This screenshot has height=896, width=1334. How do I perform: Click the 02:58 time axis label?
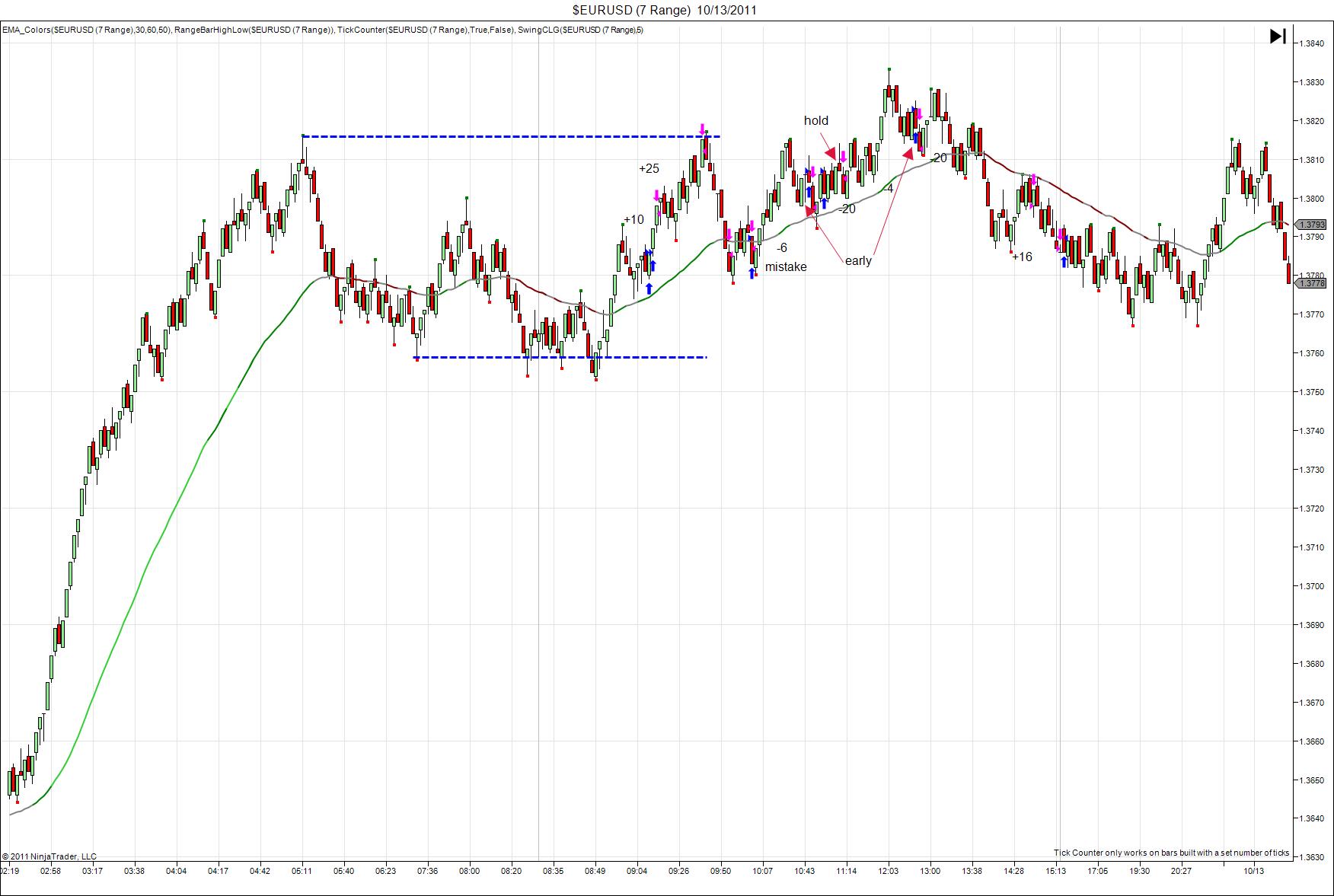pos(51,871)
